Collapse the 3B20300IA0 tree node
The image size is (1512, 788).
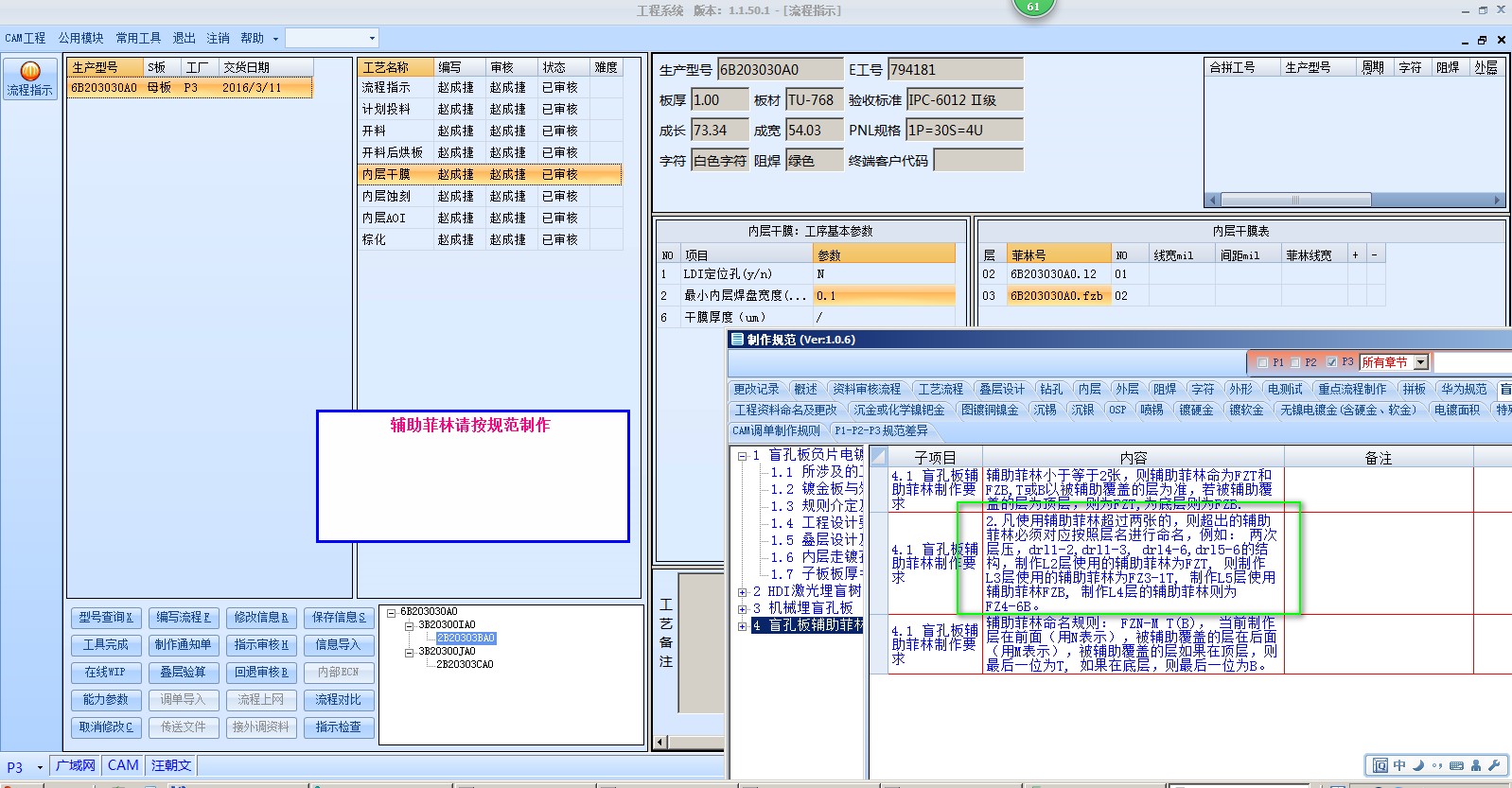(410, 625)
